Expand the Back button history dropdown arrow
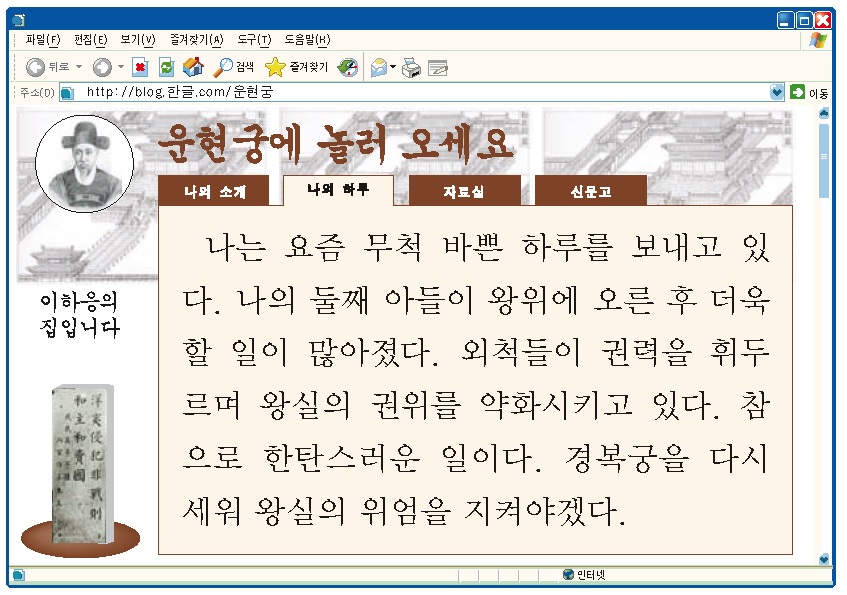This screenshot has width=847, height=595. pyautogui.click(x=79, y=67)
